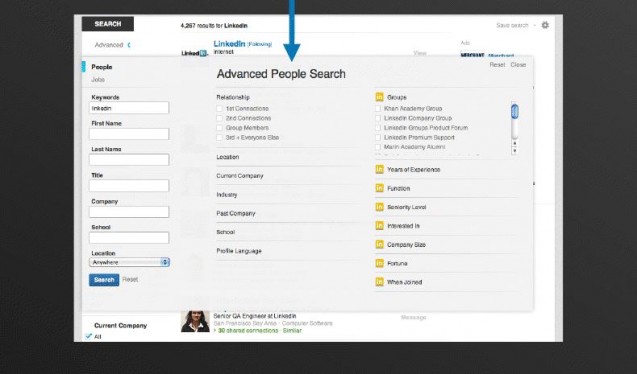This screenshot has height=374, width=637.
Task: Check LinkedIn Premium Support box
Action: [x=378, y=138]
